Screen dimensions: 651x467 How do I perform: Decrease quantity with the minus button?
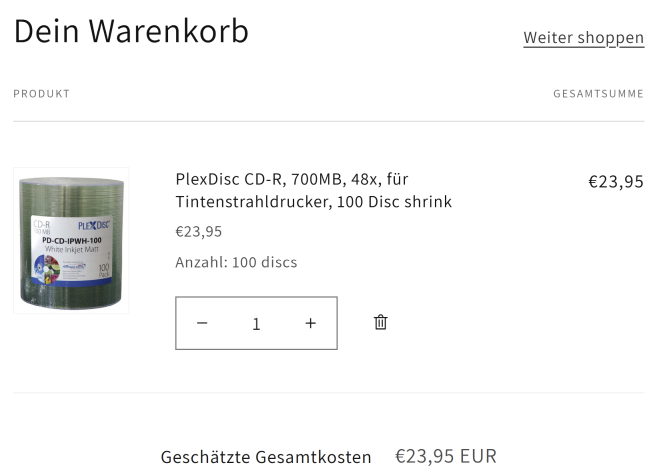tap(202, 323)
